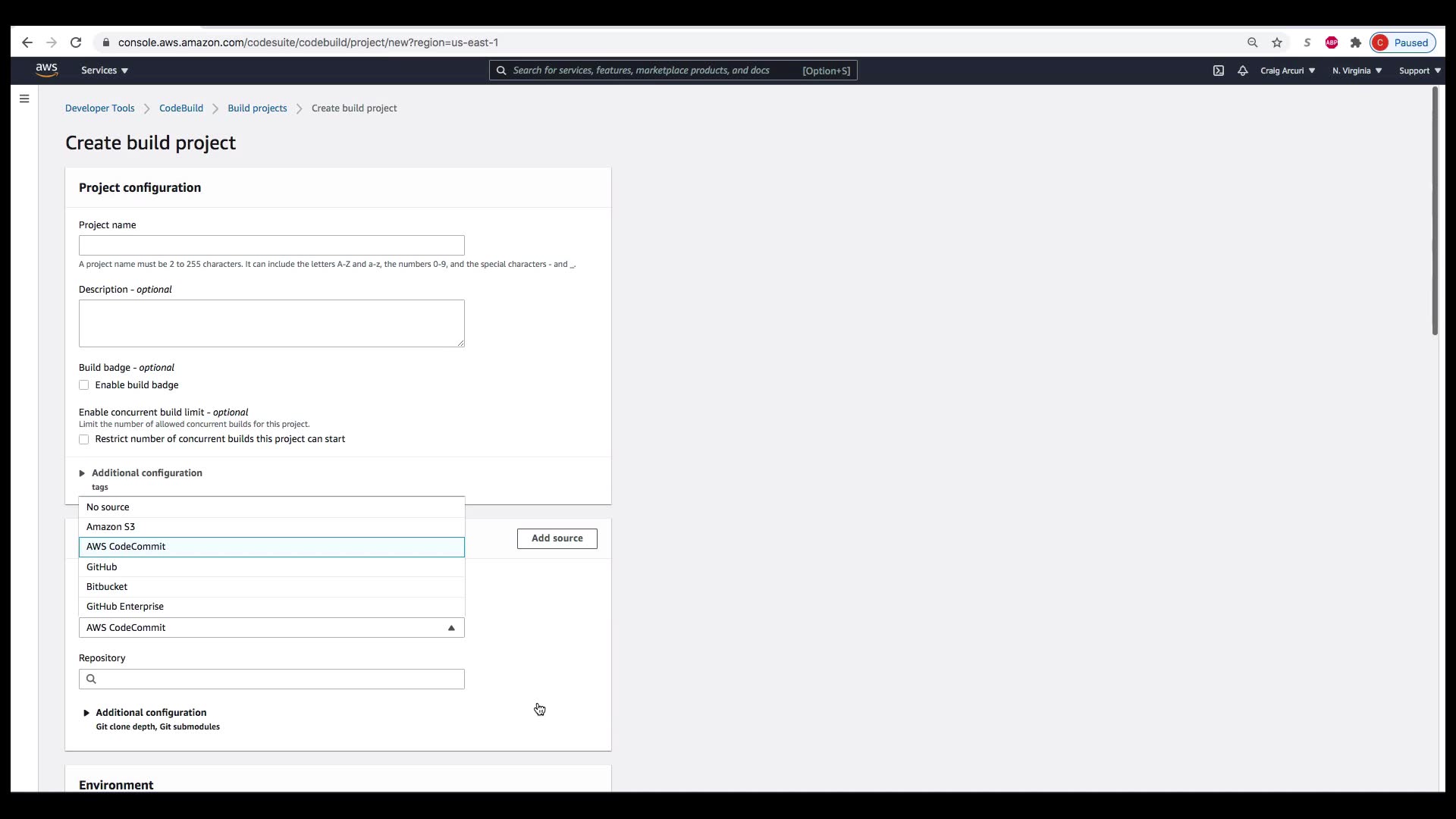Click the Add source button
This screenshot has height=819, width=1456.
[x=557, y=538]
